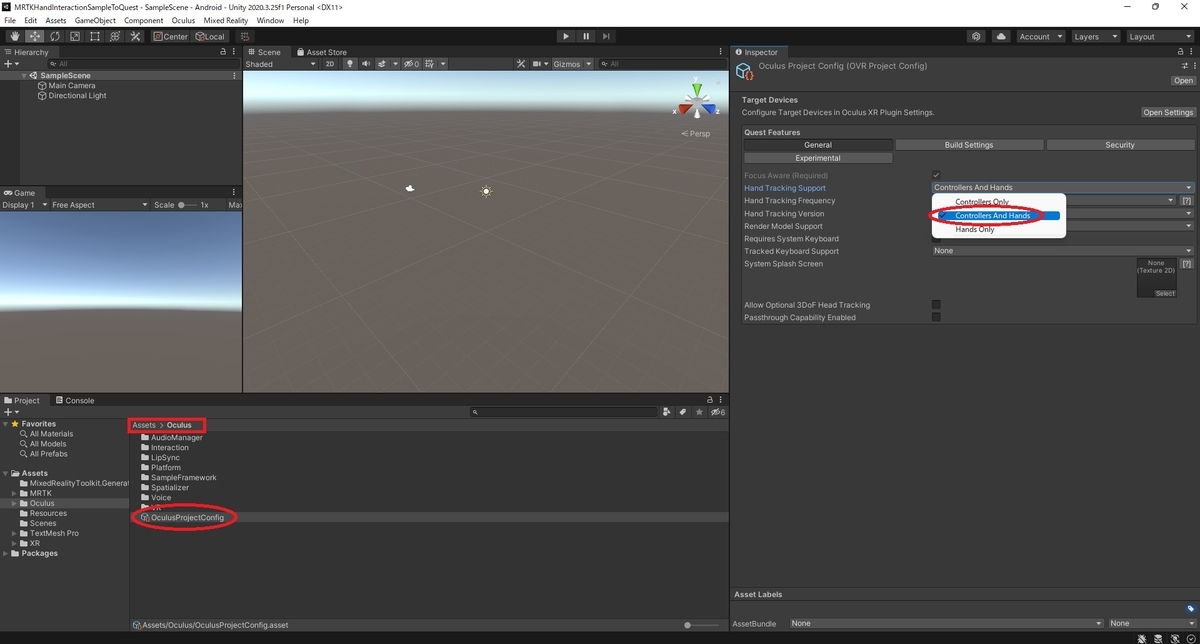This screenshot has width=1200, height=644.
Task: Toggle scene 2D view mode
Action: tap(330, 64)
